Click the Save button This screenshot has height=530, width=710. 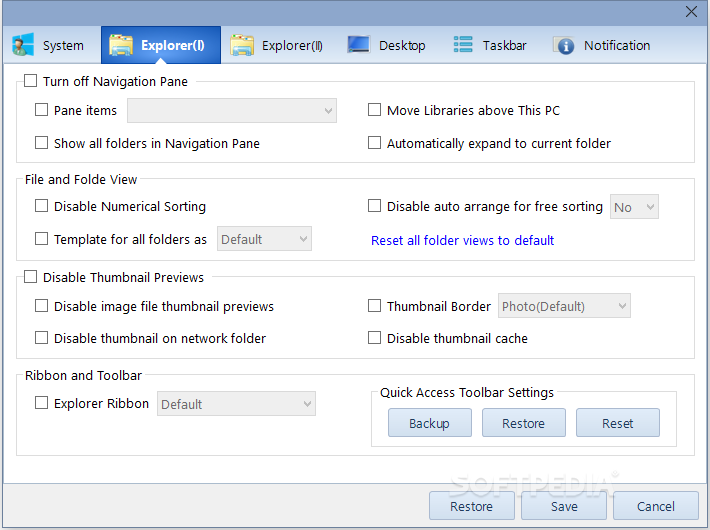click(564, 506)
